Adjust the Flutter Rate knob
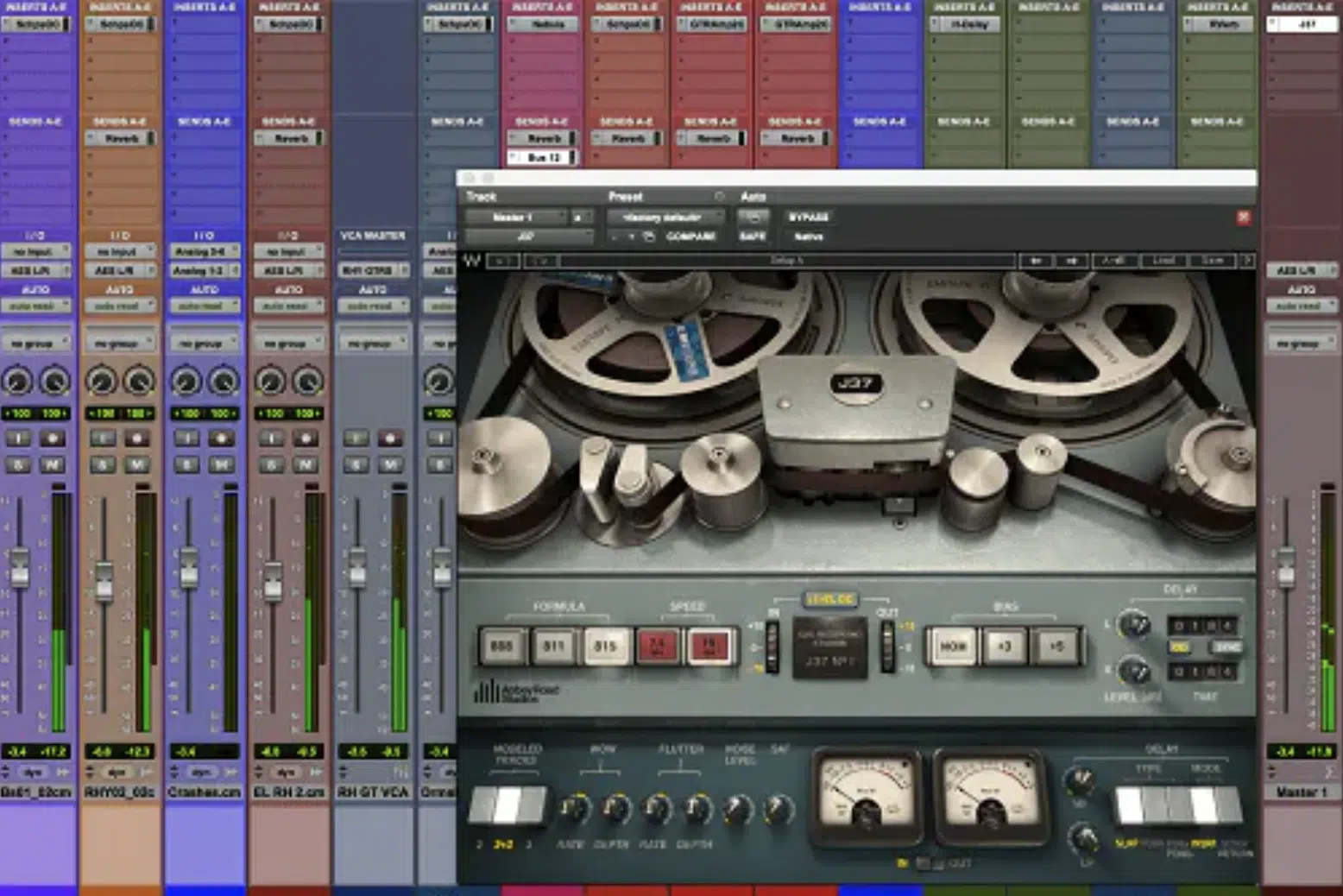1343x896 pixels. click(656, 809)
